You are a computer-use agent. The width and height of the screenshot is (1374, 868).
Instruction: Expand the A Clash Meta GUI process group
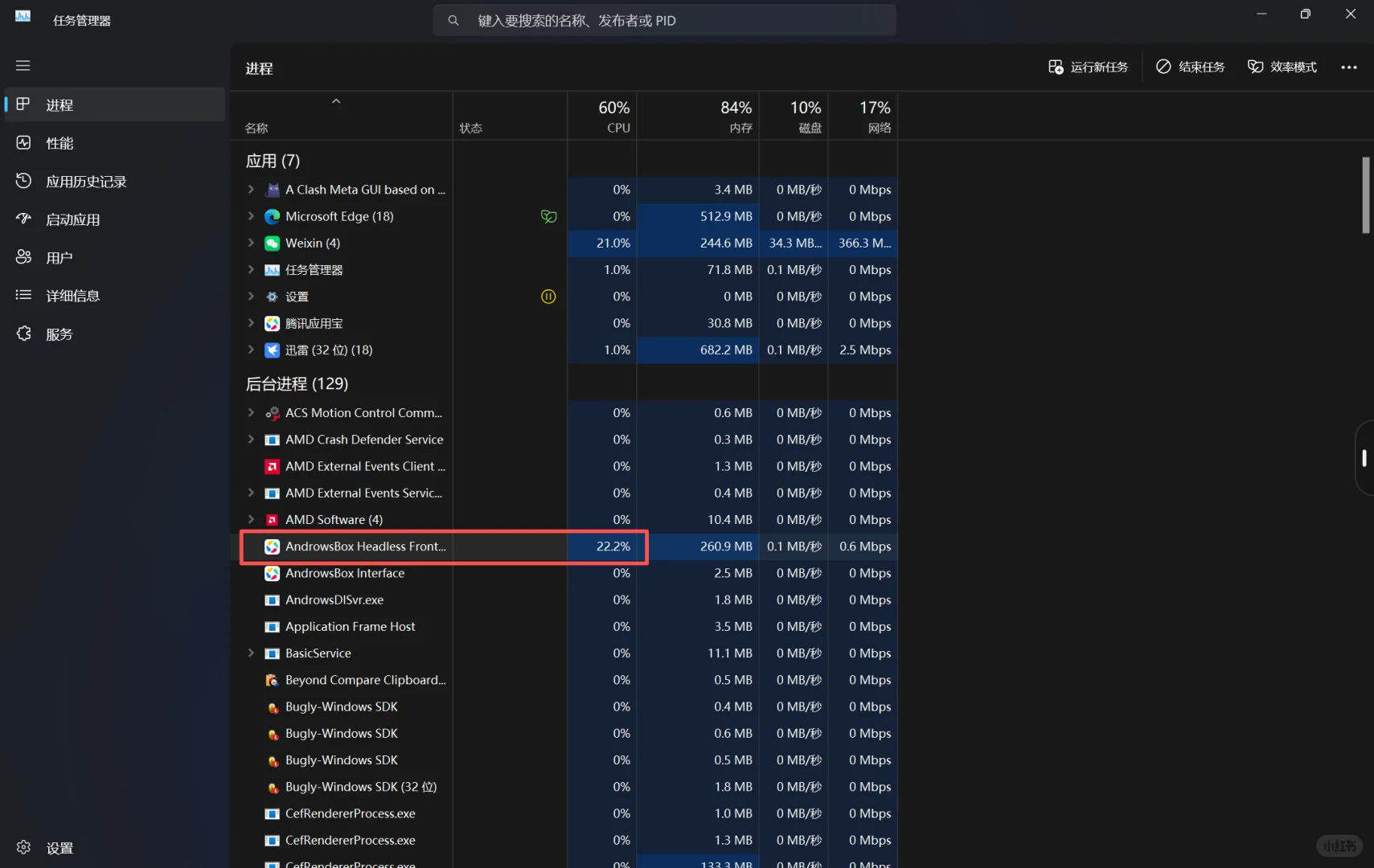251,190
